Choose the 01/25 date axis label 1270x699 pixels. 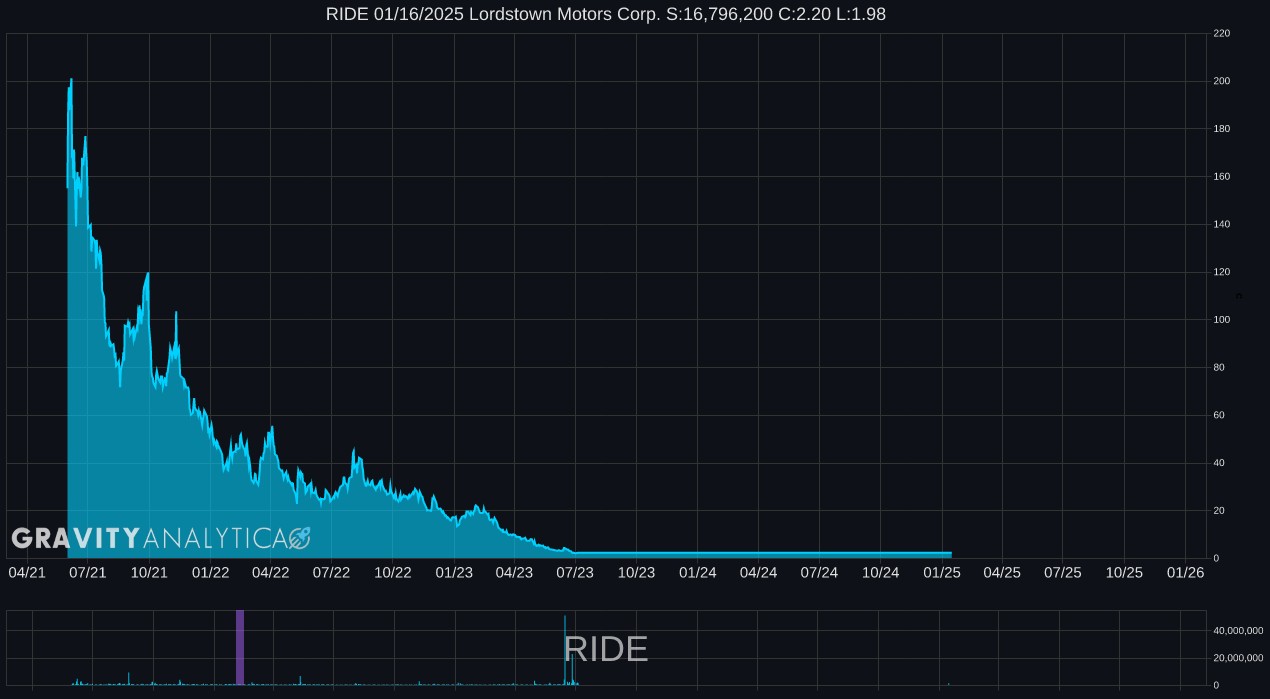click(x=941, y=572)
